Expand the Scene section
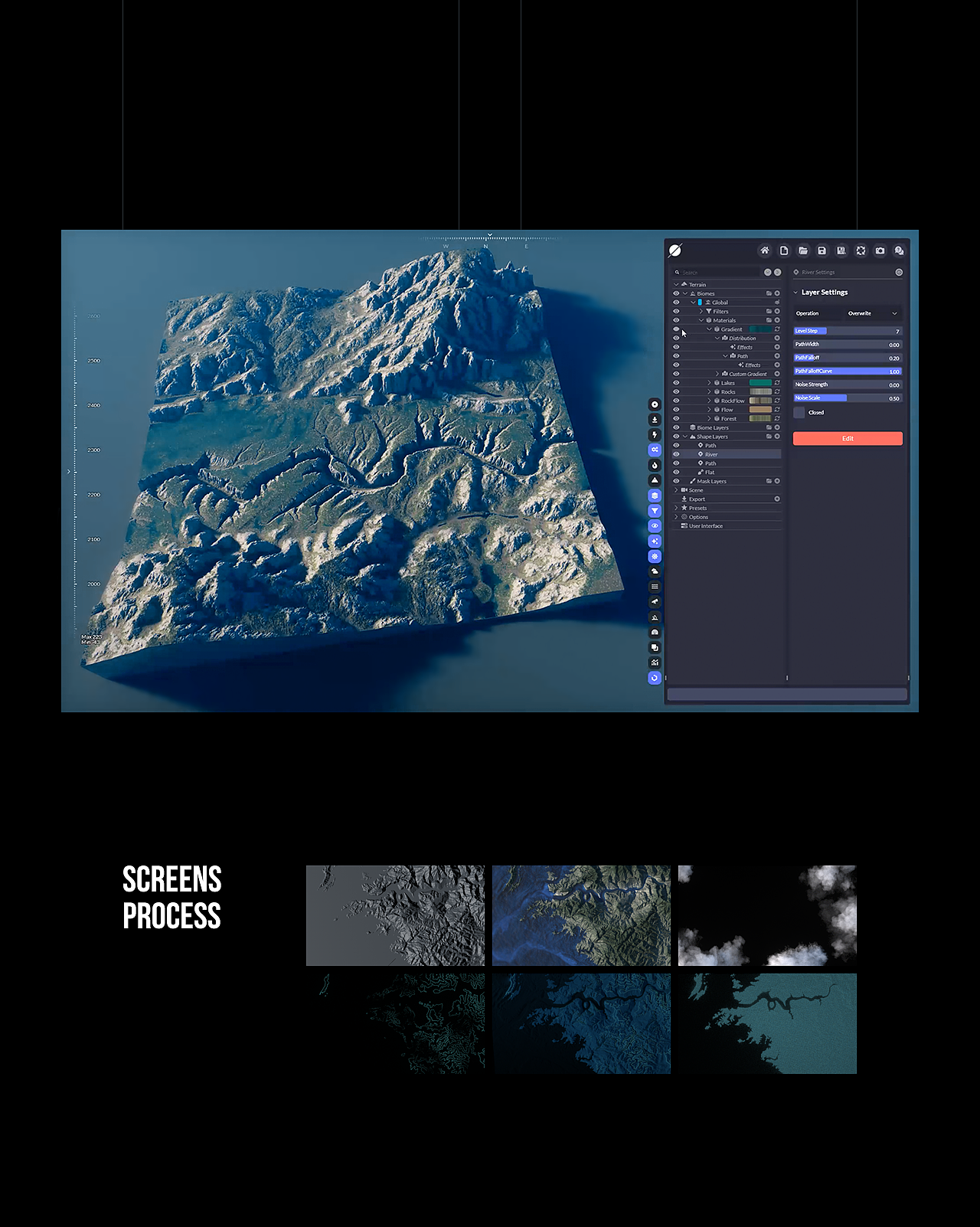980x1227 pixels. tap(676, 490)
